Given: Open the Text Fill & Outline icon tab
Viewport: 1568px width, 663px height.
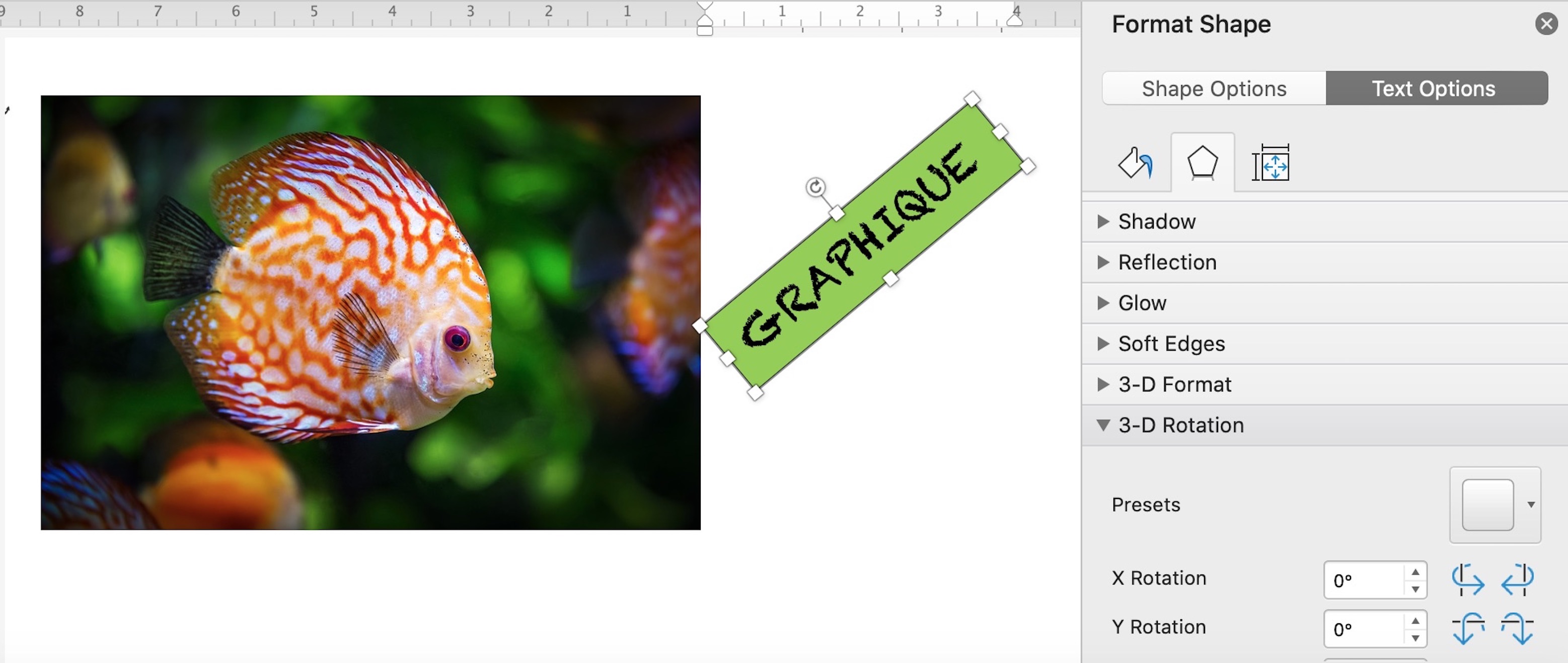Looking at the screenshot, I should [1136, 163].
